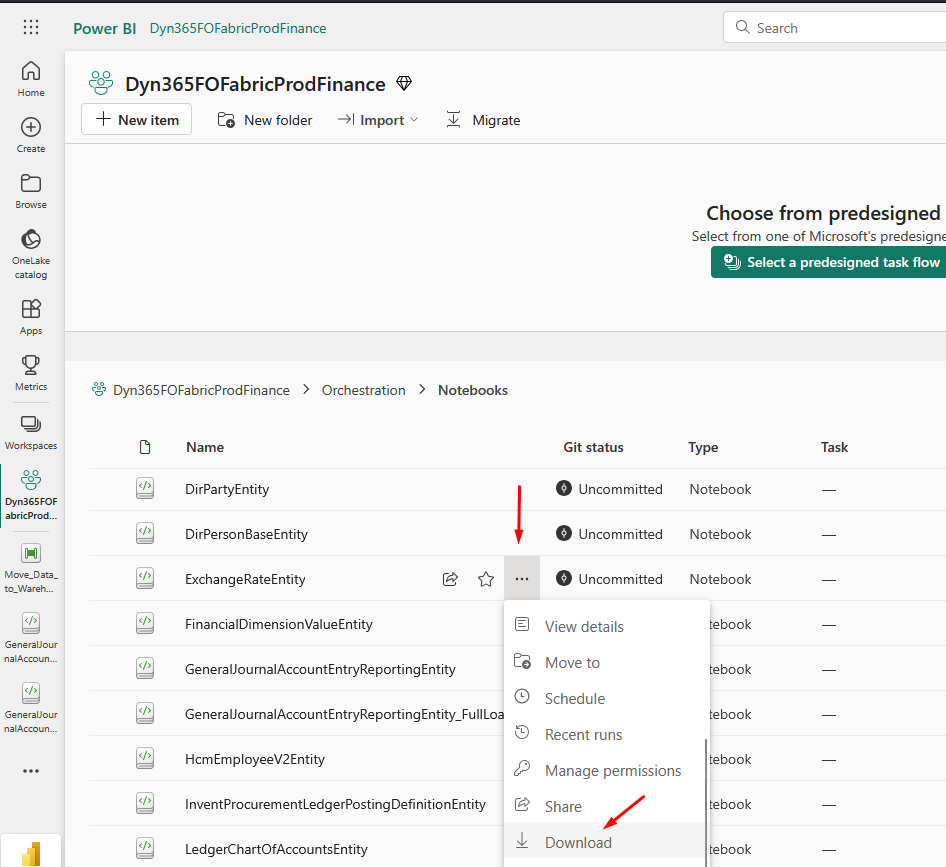Open Browse in the left navigation
The image size is (946, 867).
31,191
